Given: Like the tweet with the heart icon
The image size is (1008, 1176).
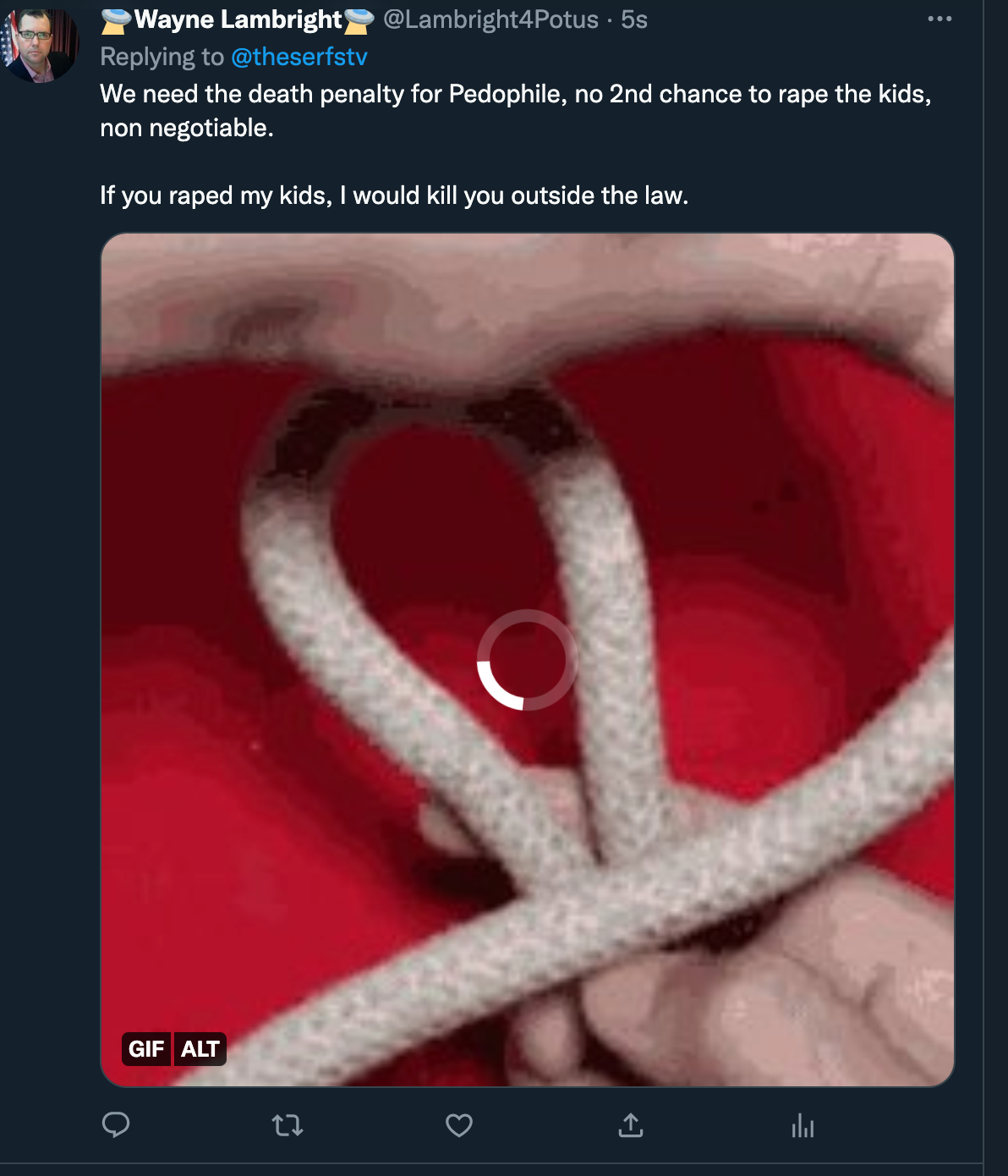Looking at the screenshot, I should tap(459, 1125).
